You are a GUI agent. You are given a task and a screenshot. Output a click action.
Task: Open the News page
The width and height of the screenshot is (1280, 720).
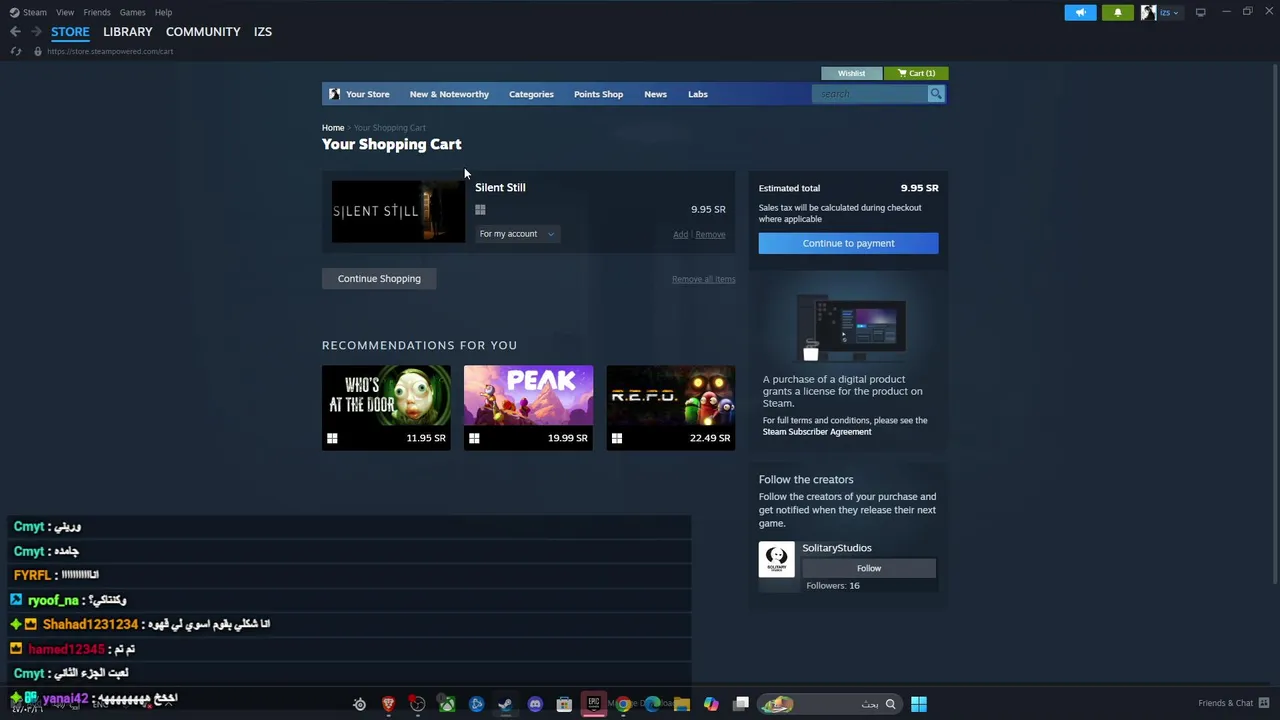(655, 94)
